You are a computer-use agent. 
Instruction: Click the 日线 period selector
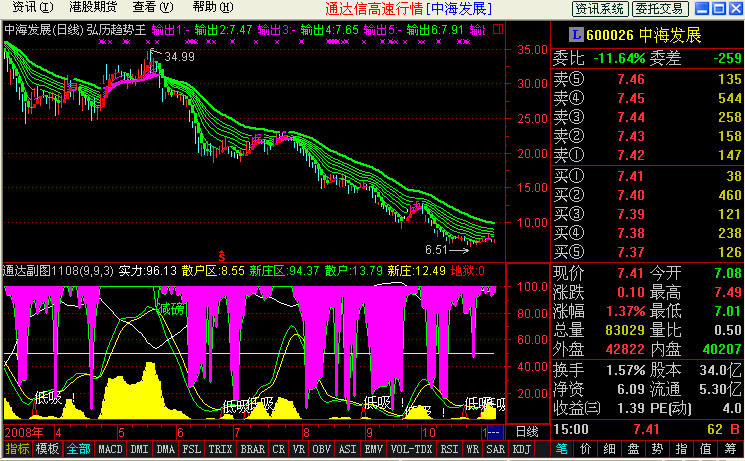coord(527,432)
